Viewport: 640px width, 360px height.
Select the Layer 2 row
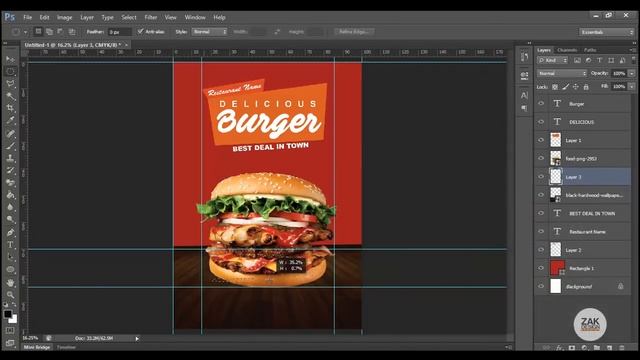(x=583, y=250)
